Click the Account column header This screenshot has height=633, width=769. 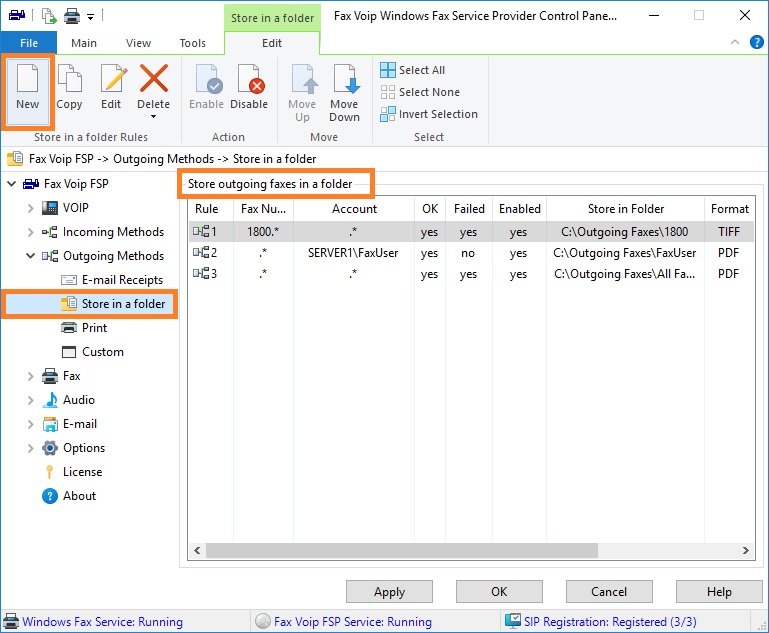[354, 209]
